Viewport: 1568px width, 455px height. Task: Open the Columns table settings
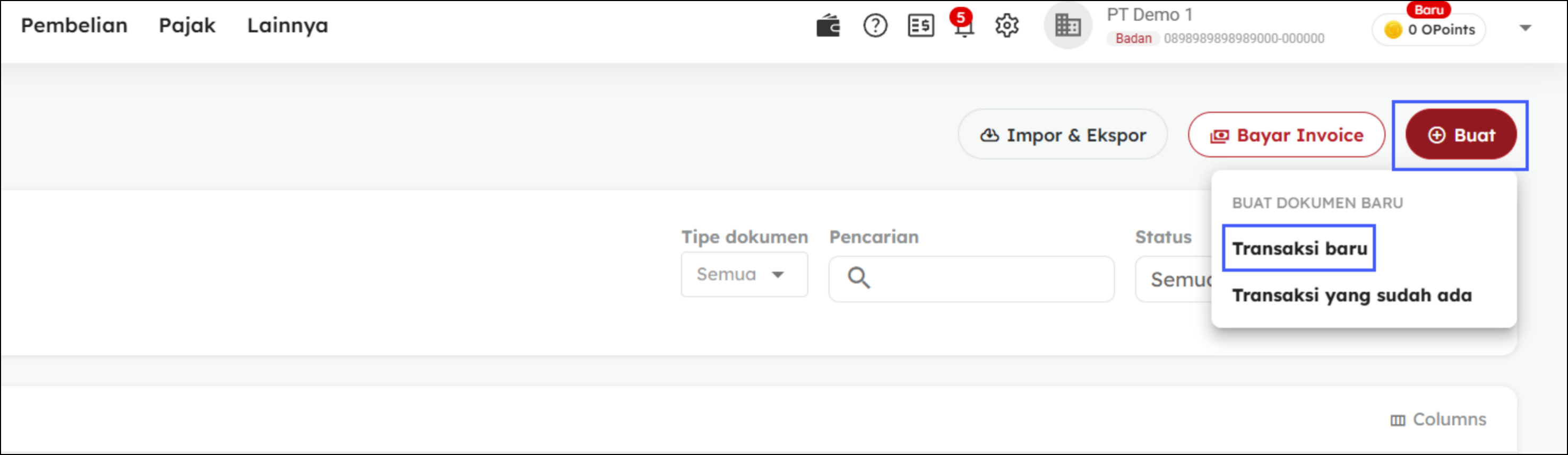coord(1438,419)
